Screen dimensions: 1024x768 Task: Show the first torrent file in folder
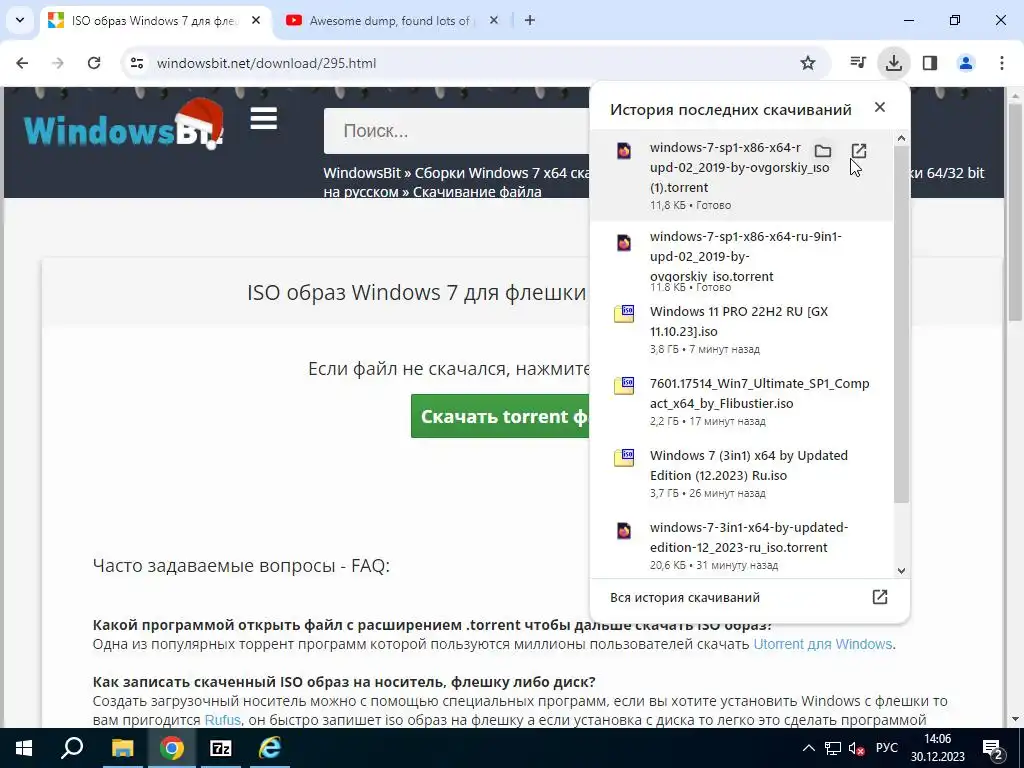point(823,152)
